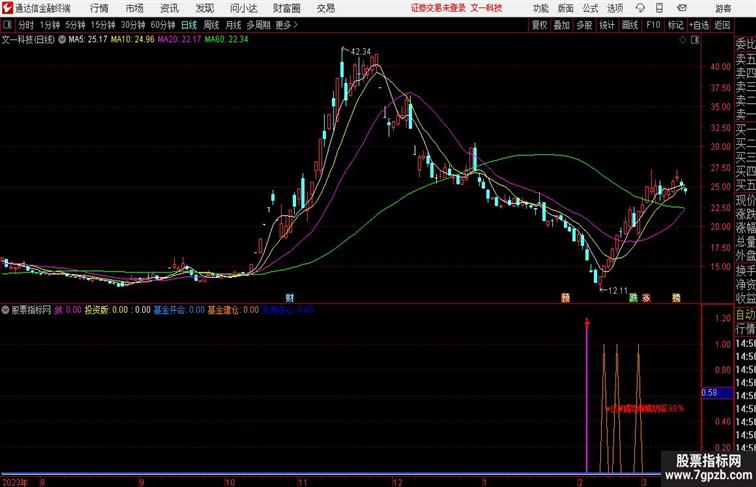This screenshot has width=756, height=487.
Task: Open the mail envelope icon
Action: tap(682, 8)
